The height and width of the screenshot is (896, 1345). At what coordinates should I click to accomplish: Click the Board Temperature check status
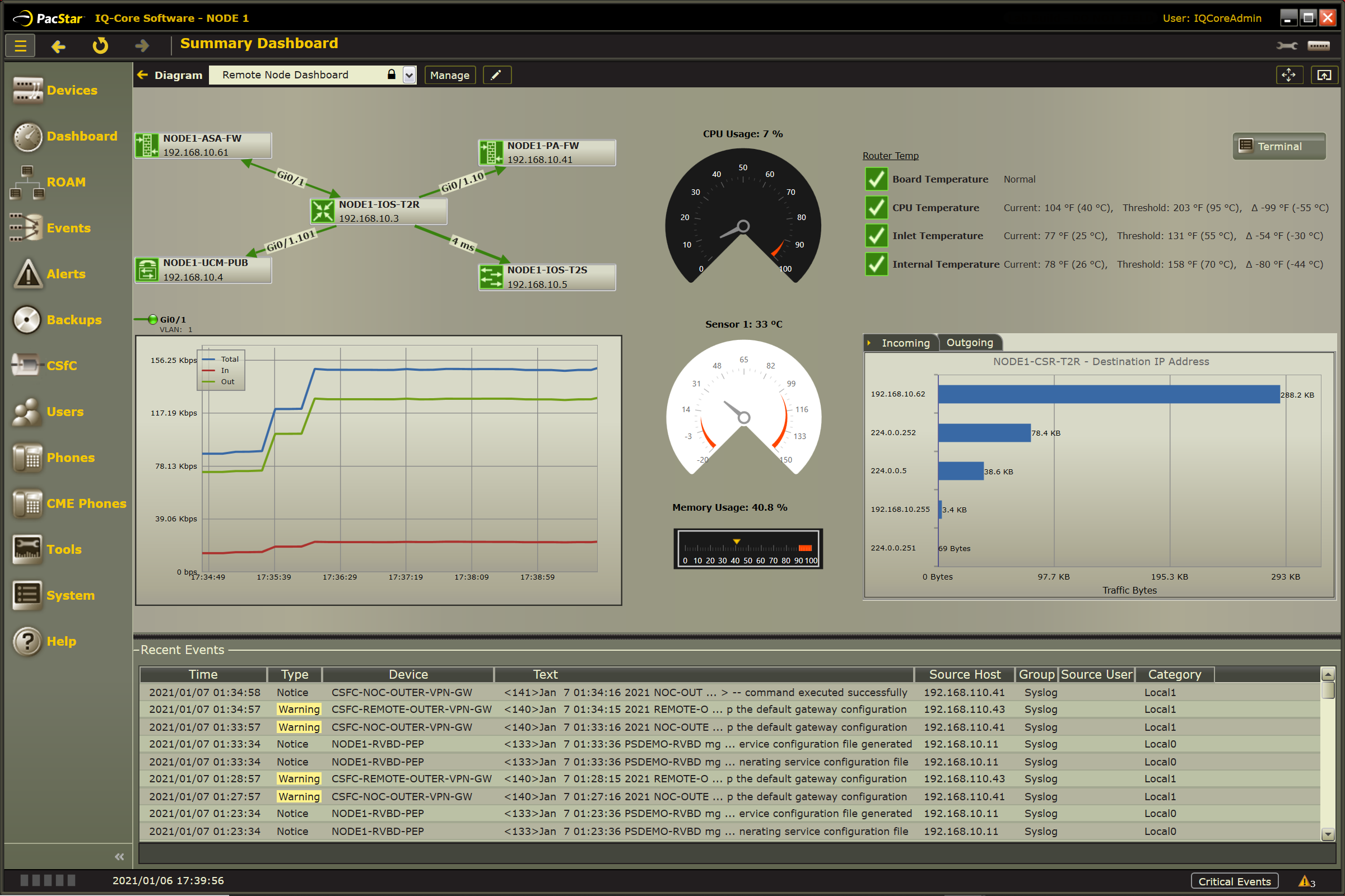(876, 179)
